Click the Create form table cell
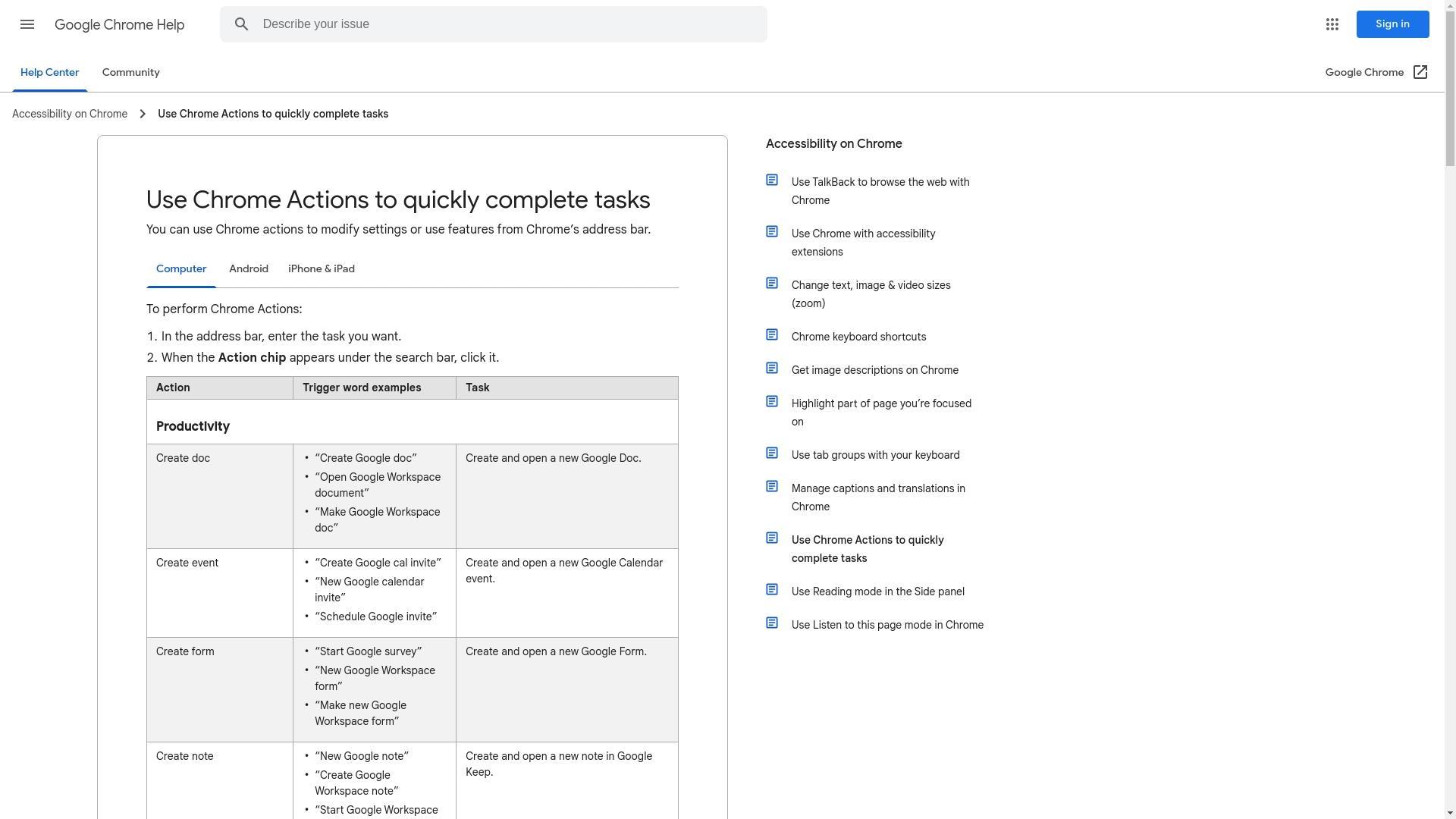Viewport: 1456px width, 819px height. 220,689
